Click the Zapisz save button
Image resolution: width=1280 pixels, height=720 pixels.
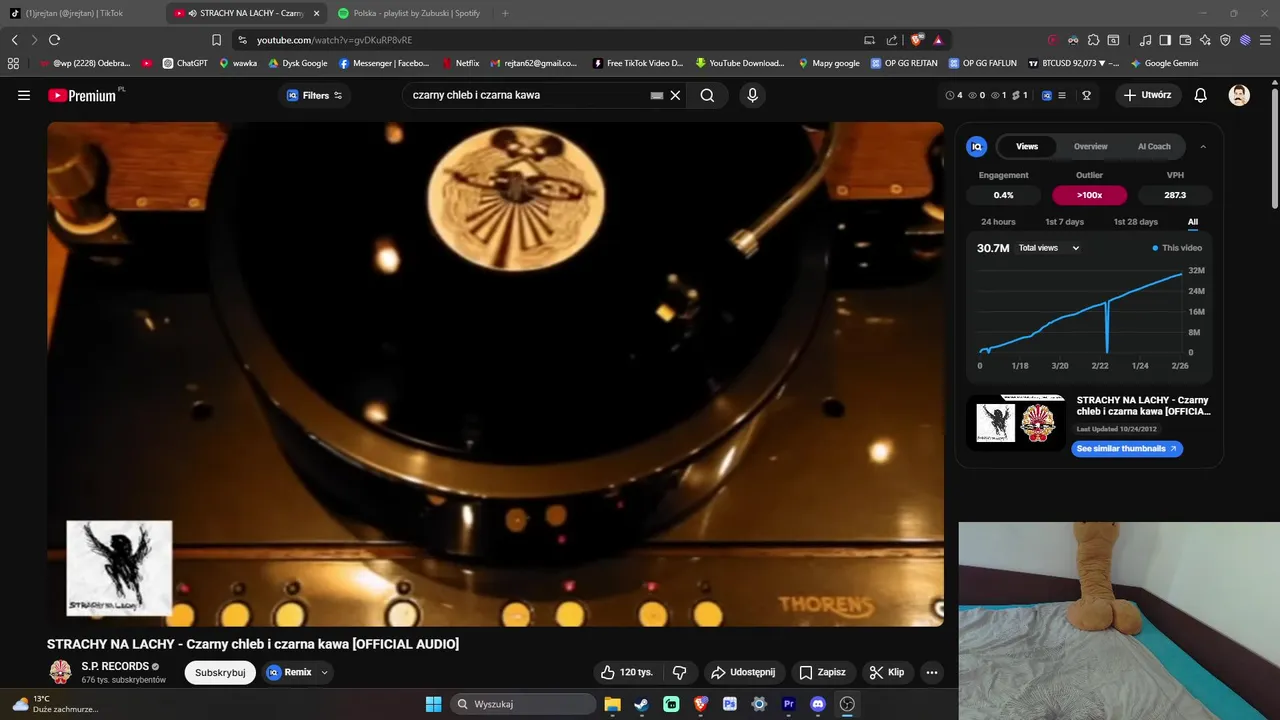point(822,672)
